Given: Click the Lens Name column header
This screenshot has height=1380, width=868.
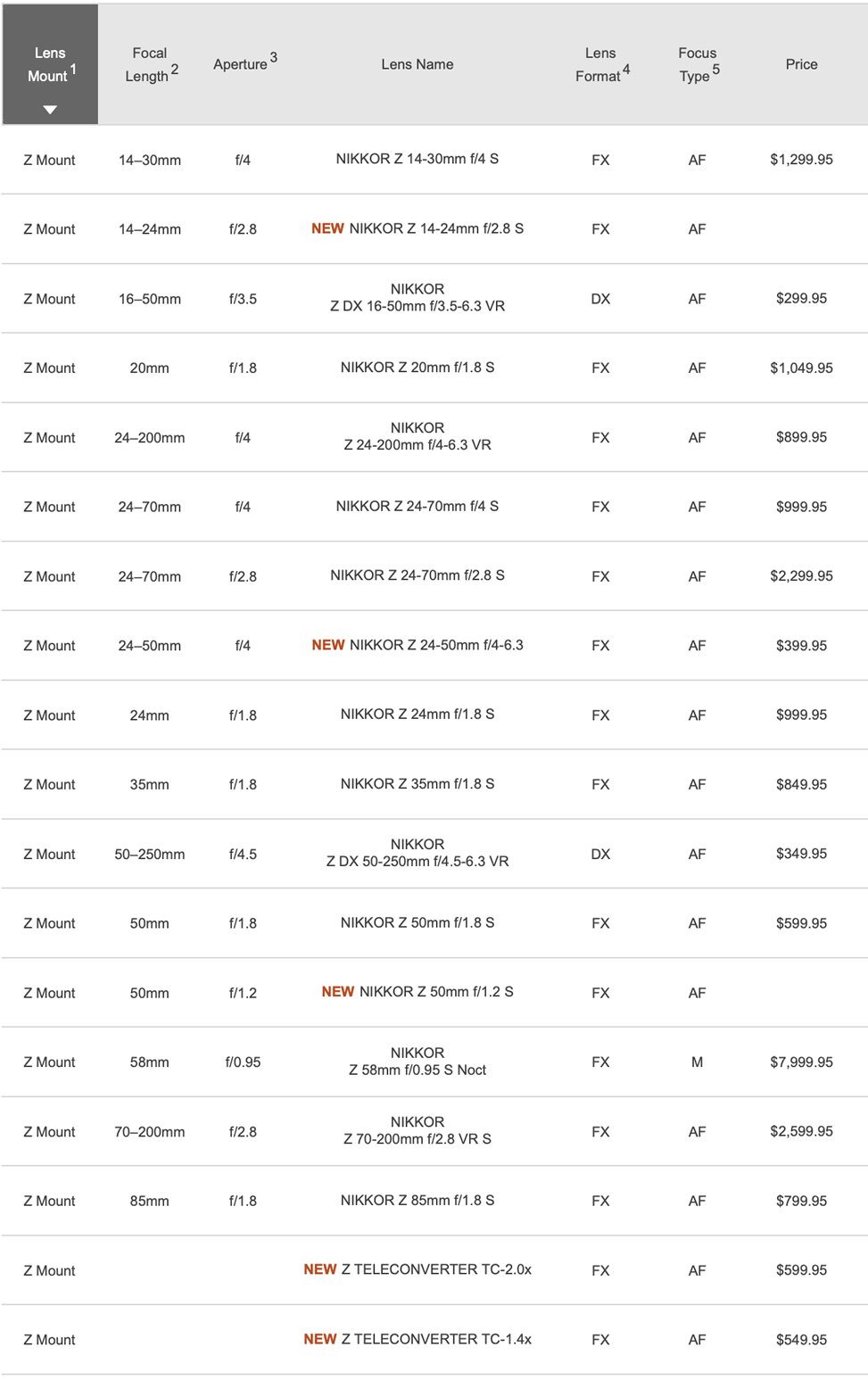Looking at the screenshot, I should tap(417, 64).
